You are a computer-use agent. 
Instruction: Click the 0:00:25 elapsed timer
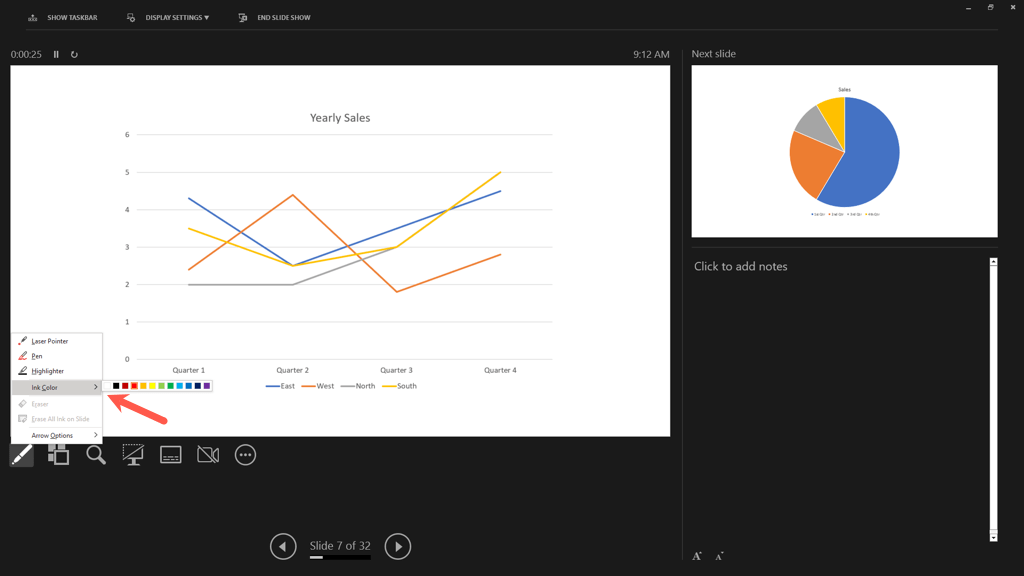click(x=26, y=54)
